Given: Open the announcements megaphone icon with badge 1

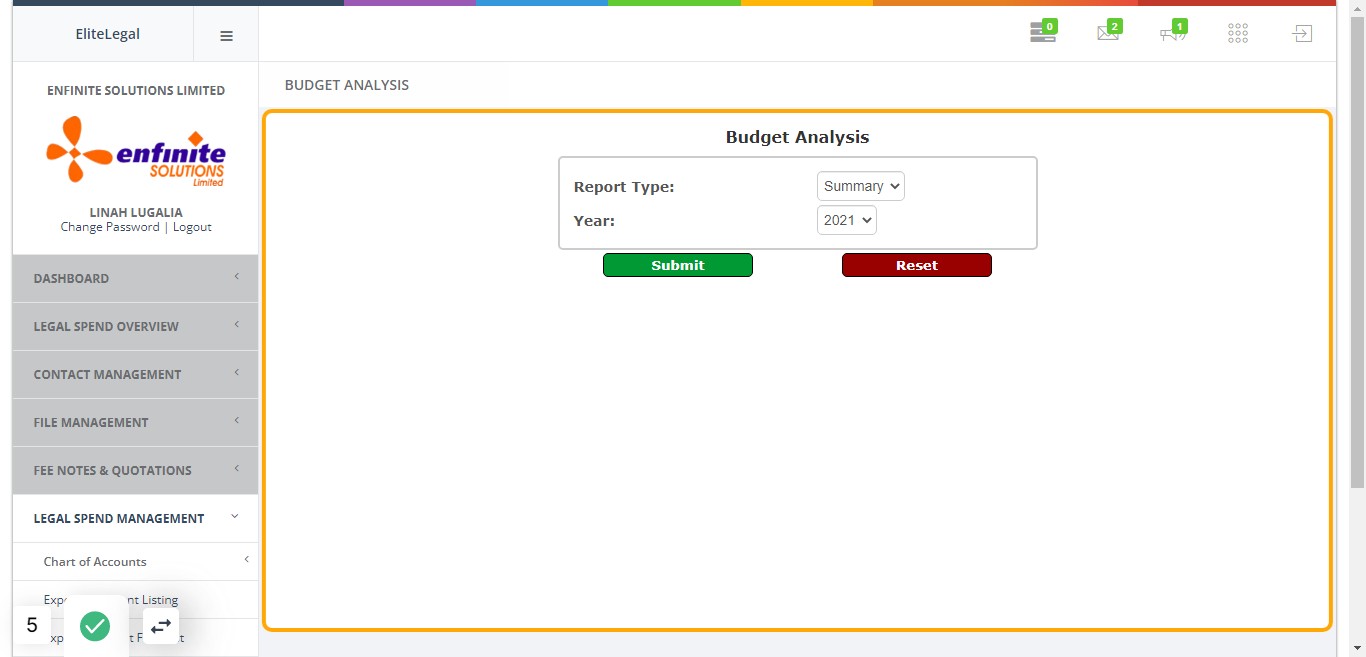Looking at the screenshot, I should 1173,33.
